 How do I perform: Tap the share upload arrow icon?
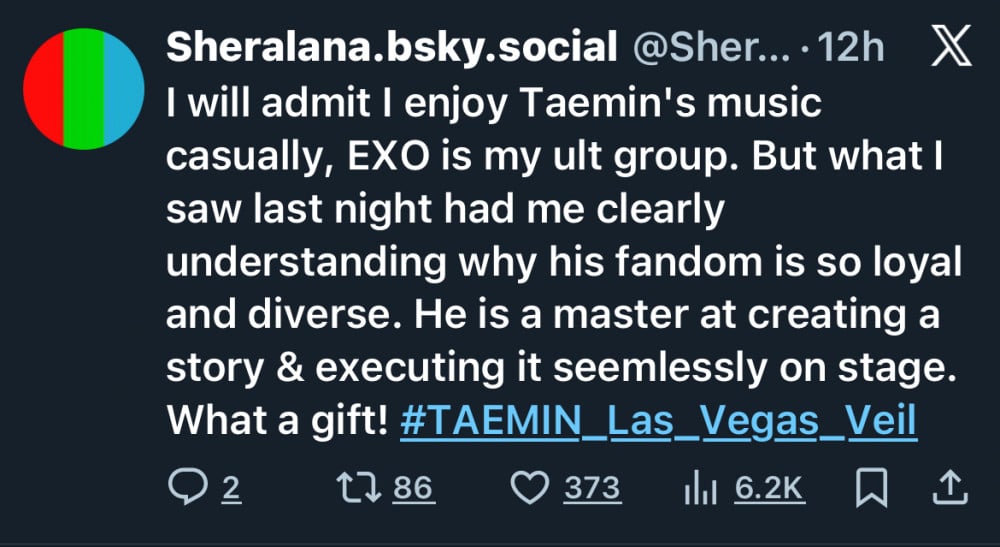coord(950,487)
